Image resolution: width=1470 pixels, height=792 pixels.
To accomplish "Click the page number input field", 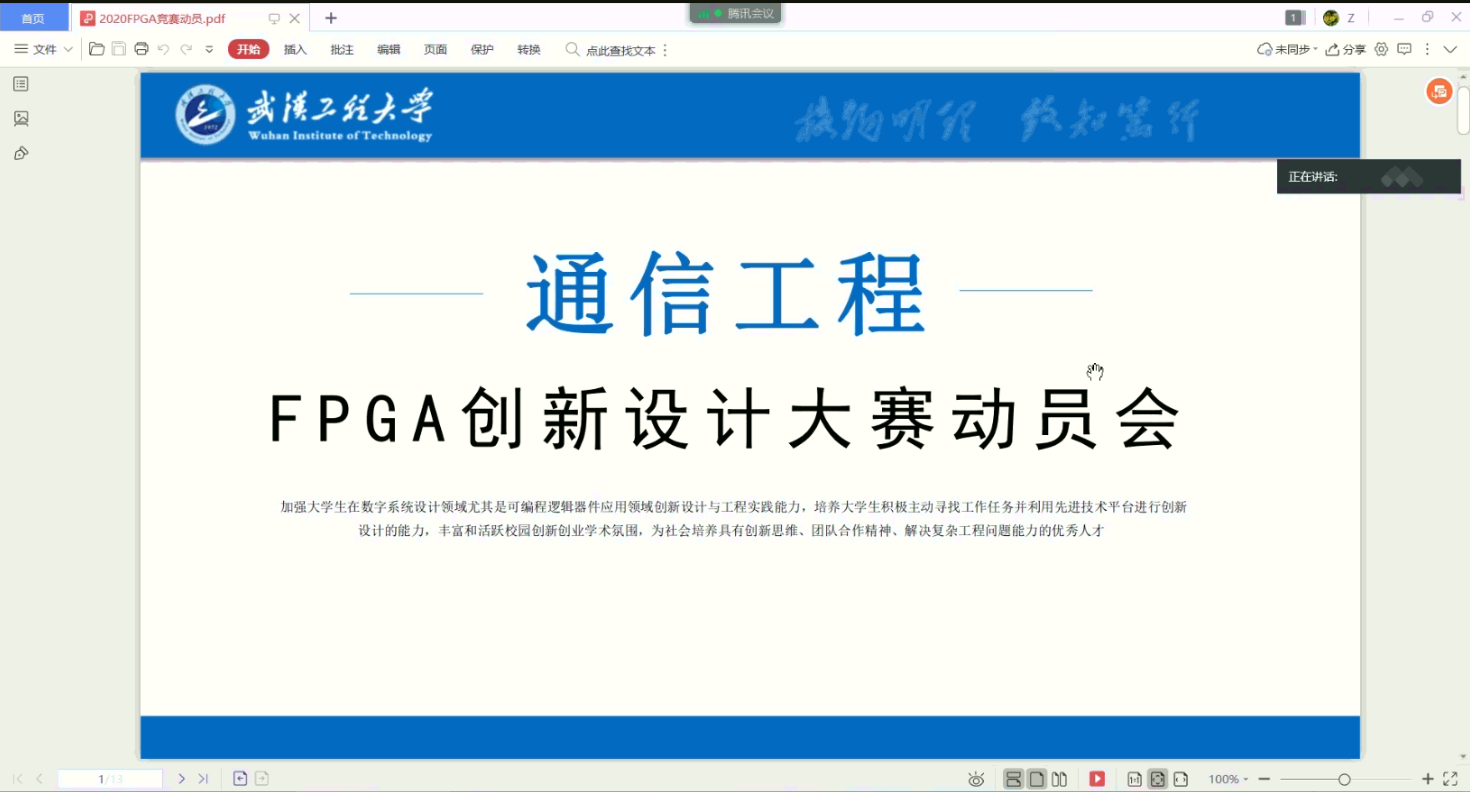I will pyautogui.click(x=110, y=779).
